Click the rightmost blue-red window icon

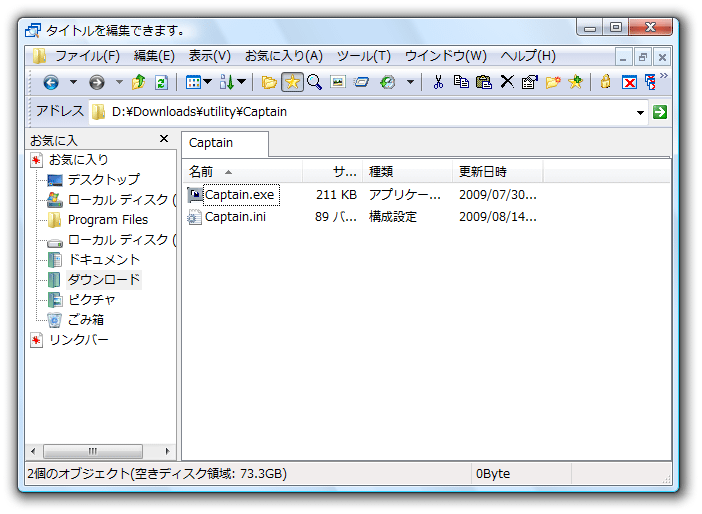pos(651,82)
